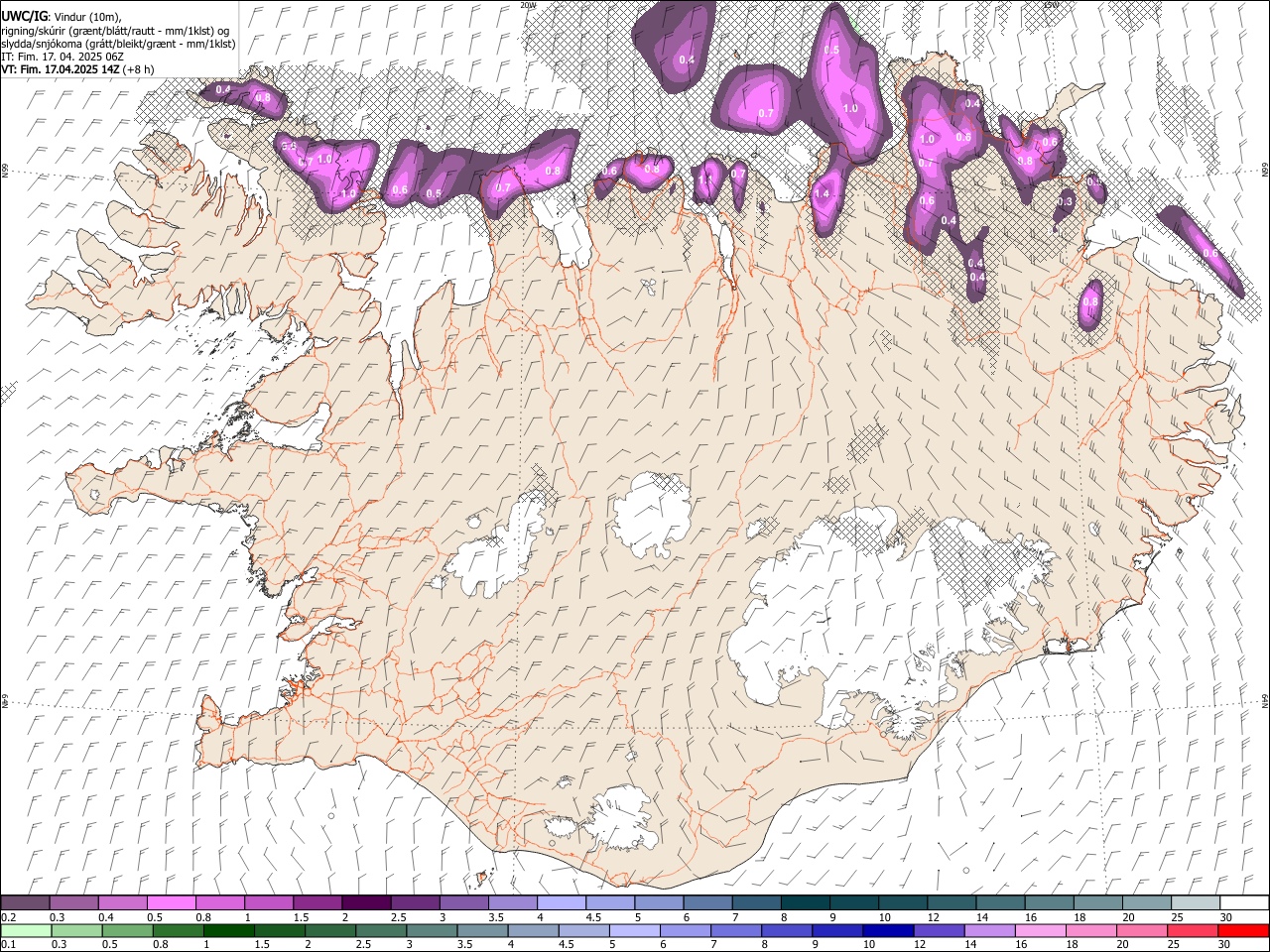Image resolution: width=1270 pixels, height=952 pixels.
Task: Click the '1.4' snowfall value on the map
Action: (822, 194)
